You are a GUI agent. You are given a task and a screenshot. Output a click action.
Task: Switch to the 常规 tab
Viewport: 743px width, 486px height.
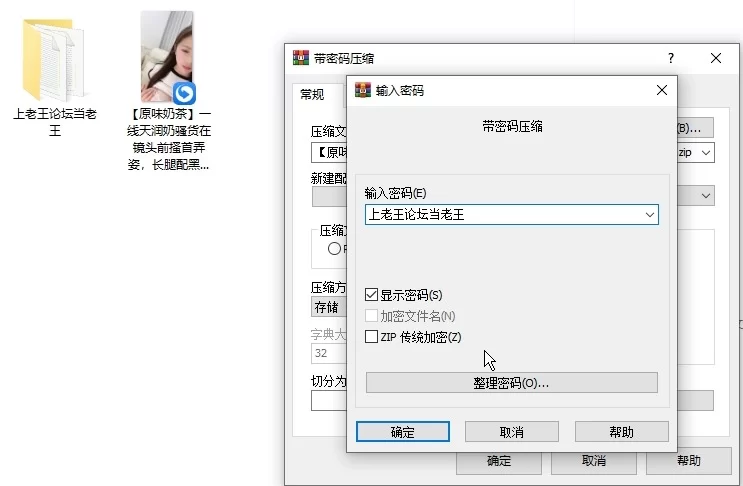[x=312, y=95]
